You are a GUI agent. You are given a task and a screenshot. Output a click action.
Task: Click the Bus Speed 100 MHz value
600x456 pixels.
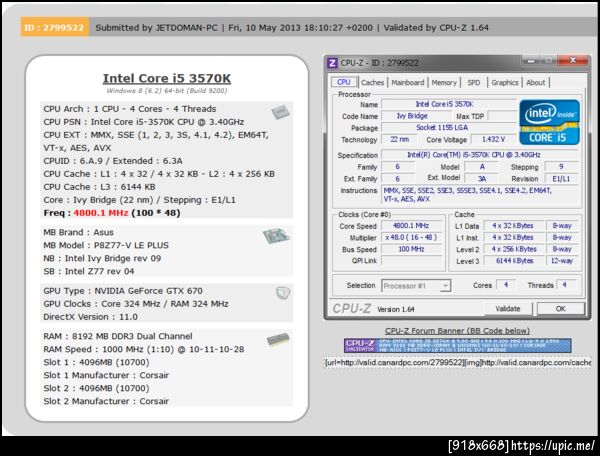[412, 249]
